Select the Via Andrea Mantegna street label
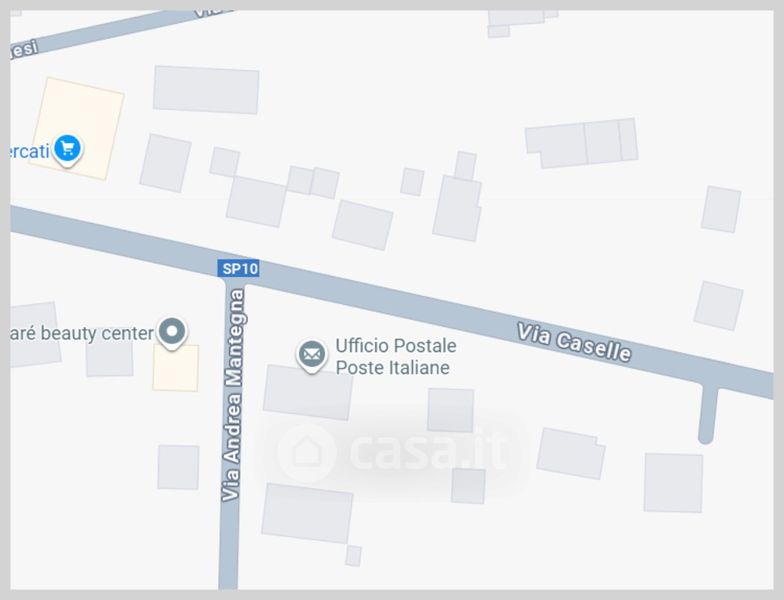The height and width of the screenshot is (600, 784). (x=232, y=395)
